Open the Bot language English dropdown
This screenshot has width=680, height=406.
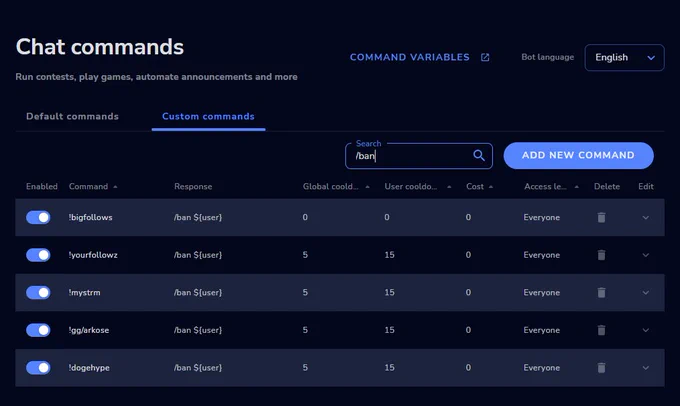pos(624,57)
